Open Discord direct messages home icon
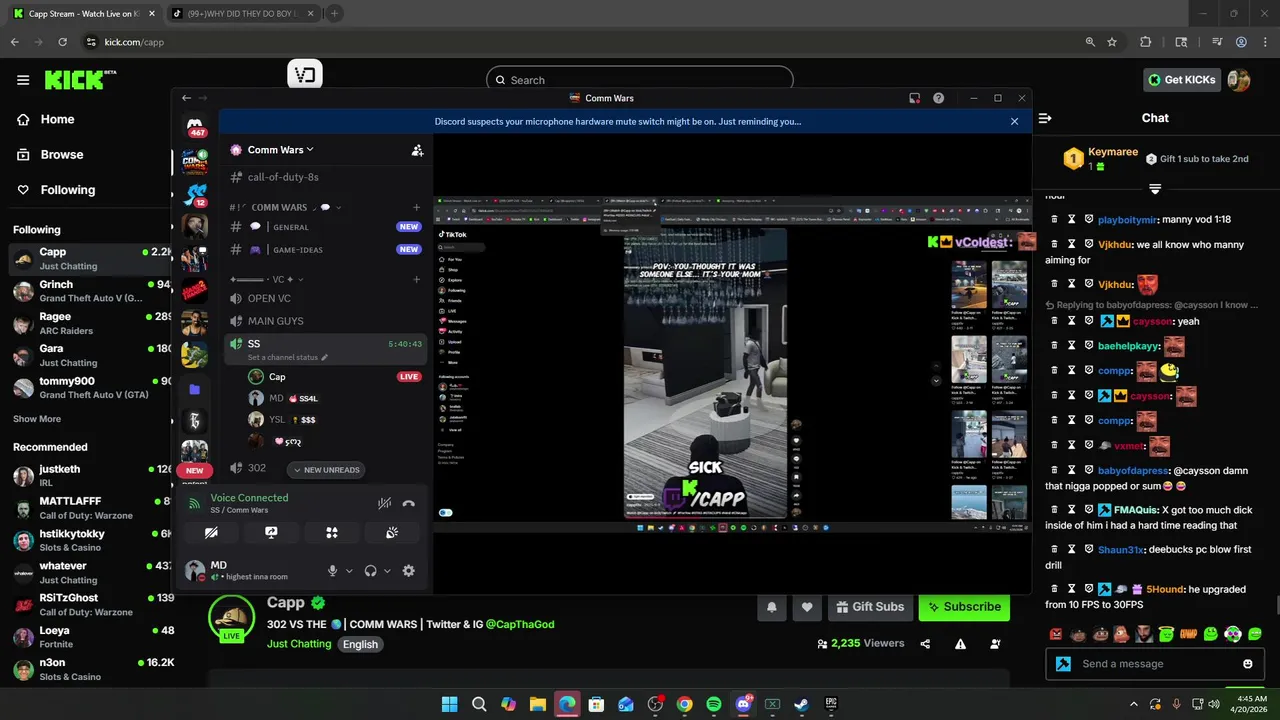Viewport: 1280px width, 720px height. (x=195, y=124)
